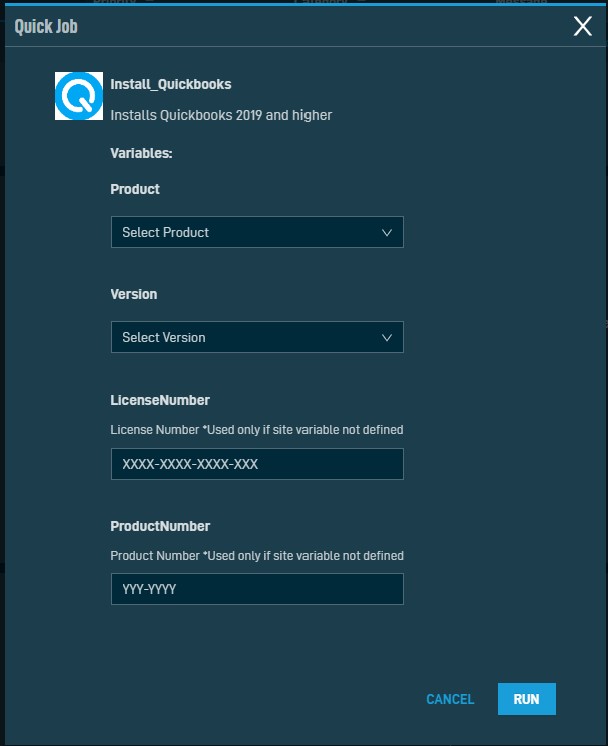Click the License Number site variable hint
This screenshot has width=608, height=746.
tap(257, 430)
